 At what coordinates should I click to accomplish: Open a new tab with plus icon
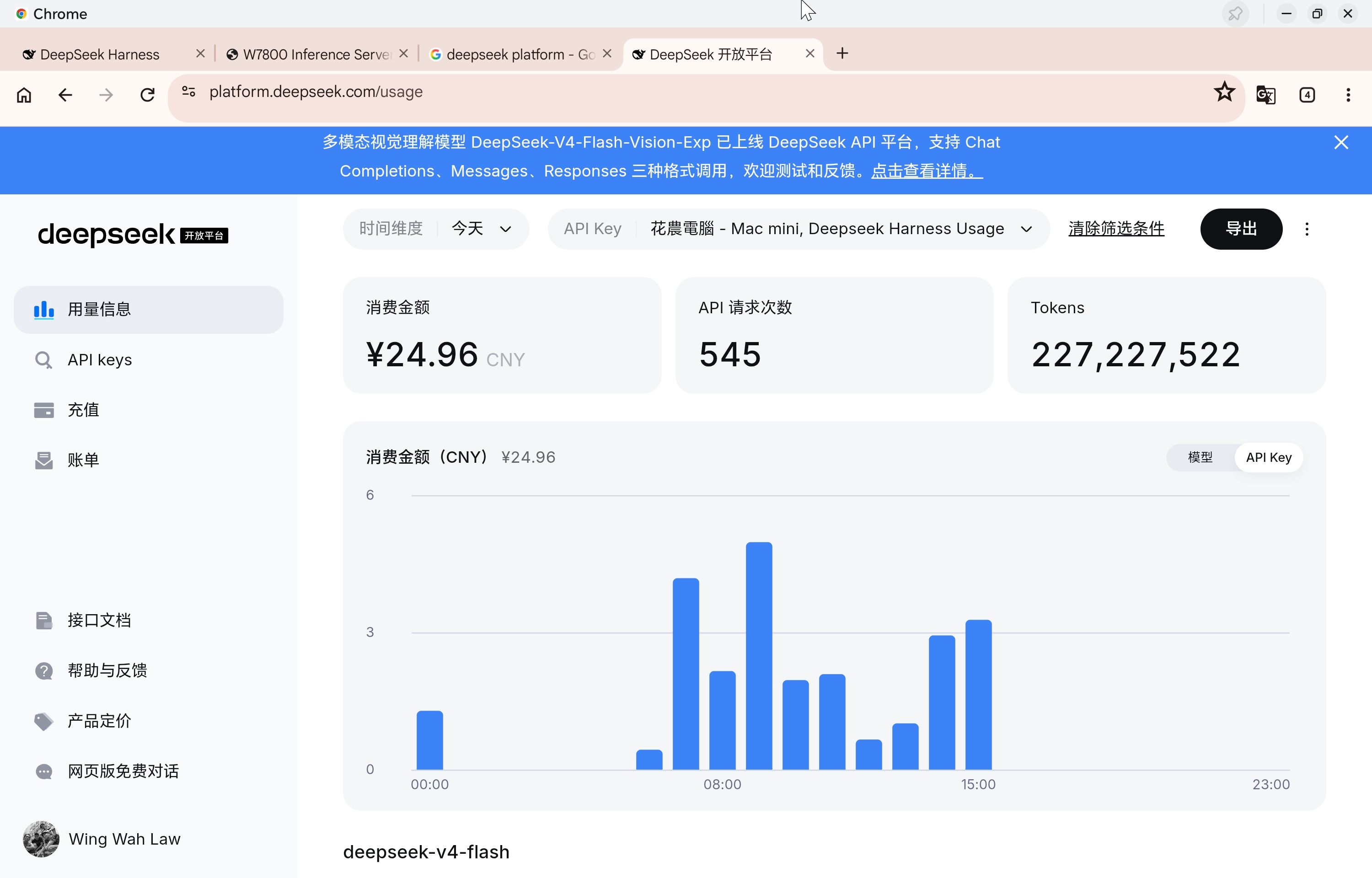(x=842, y=54)
